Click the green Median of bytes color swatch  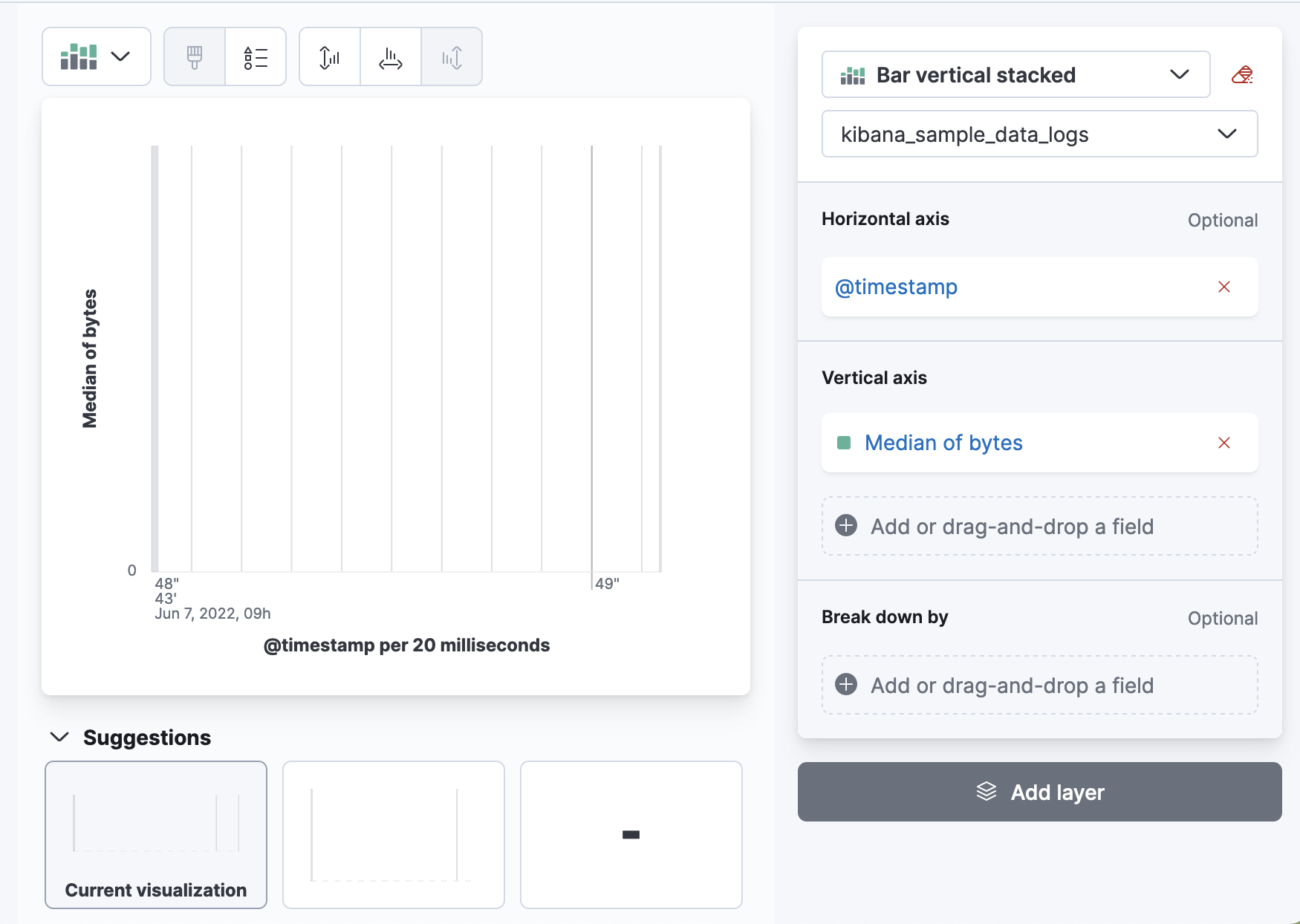pos(844,443)
